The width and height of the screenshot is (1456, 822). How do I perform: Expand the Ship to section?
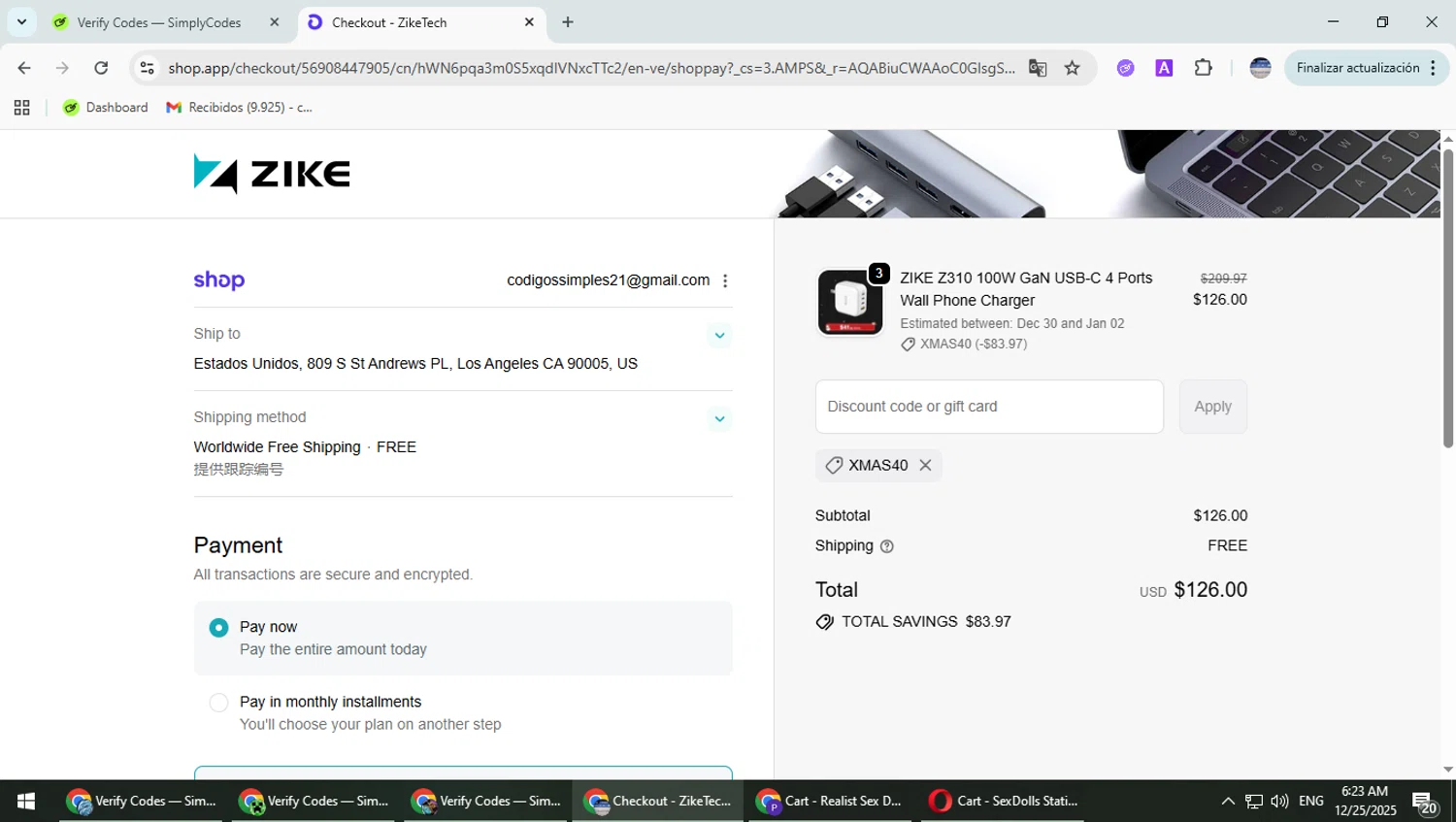719,336
